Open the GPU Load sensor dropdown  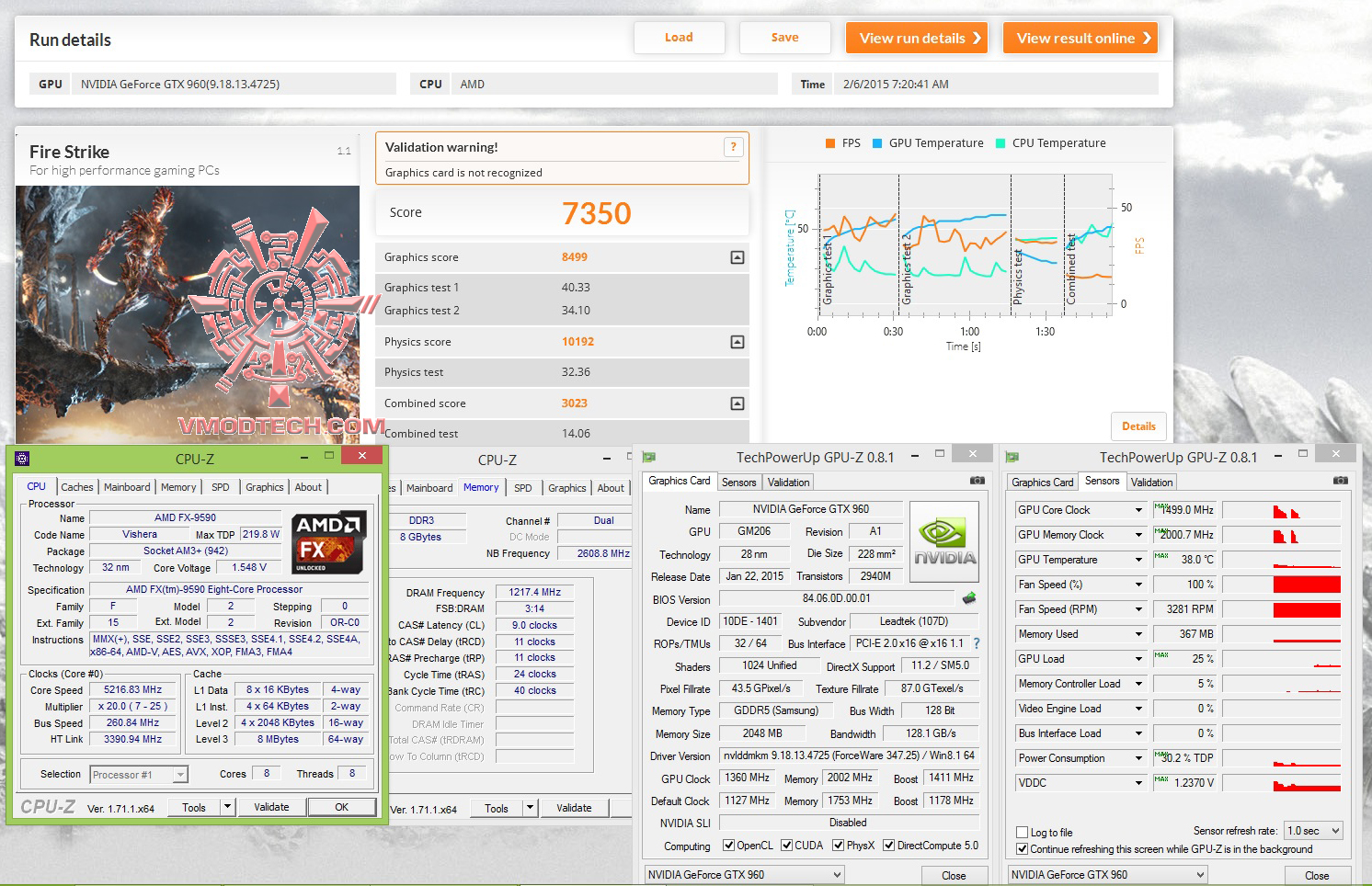pyautogui.click(x=1138, y=659)
